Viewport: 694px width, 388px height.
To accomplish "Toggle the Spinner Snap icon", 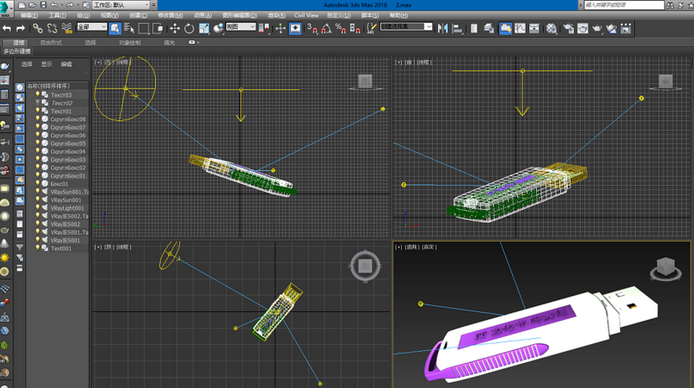I will pos(355,29).
